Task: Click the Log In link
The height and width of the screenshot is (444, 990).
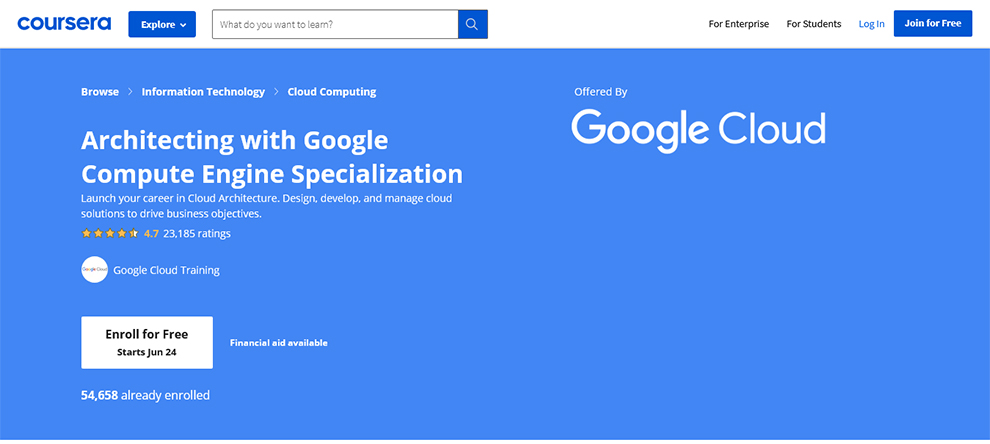Action: point(871,24)
